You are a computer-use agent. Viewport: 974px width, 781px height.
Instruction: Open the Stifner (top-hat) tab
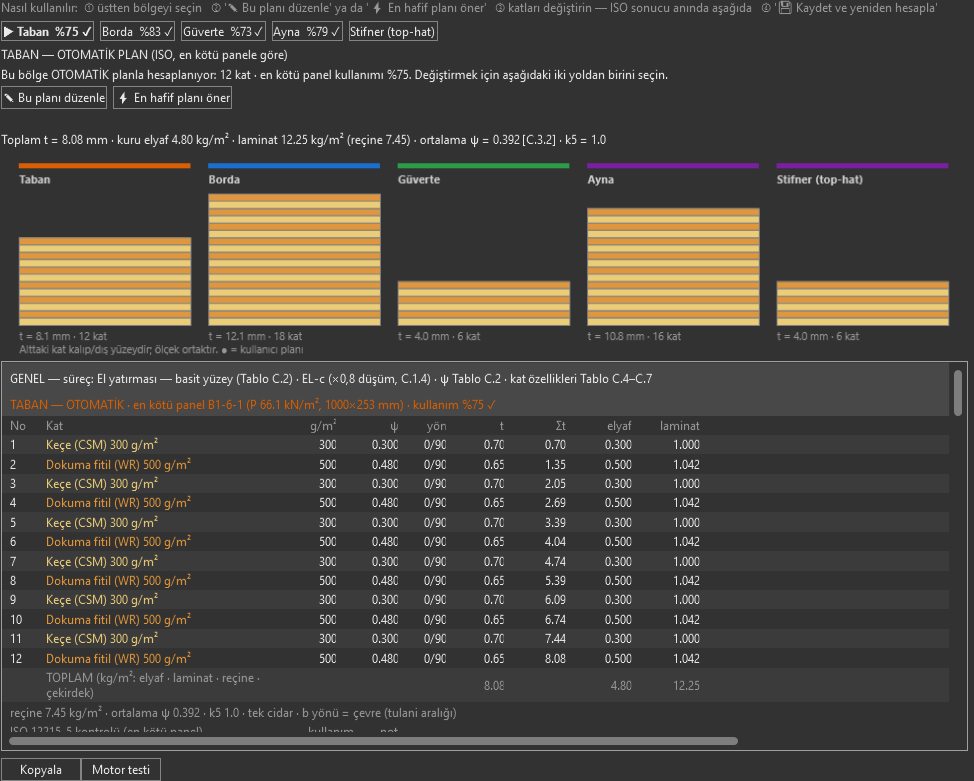pyautogui.click(x=393, y=32)
